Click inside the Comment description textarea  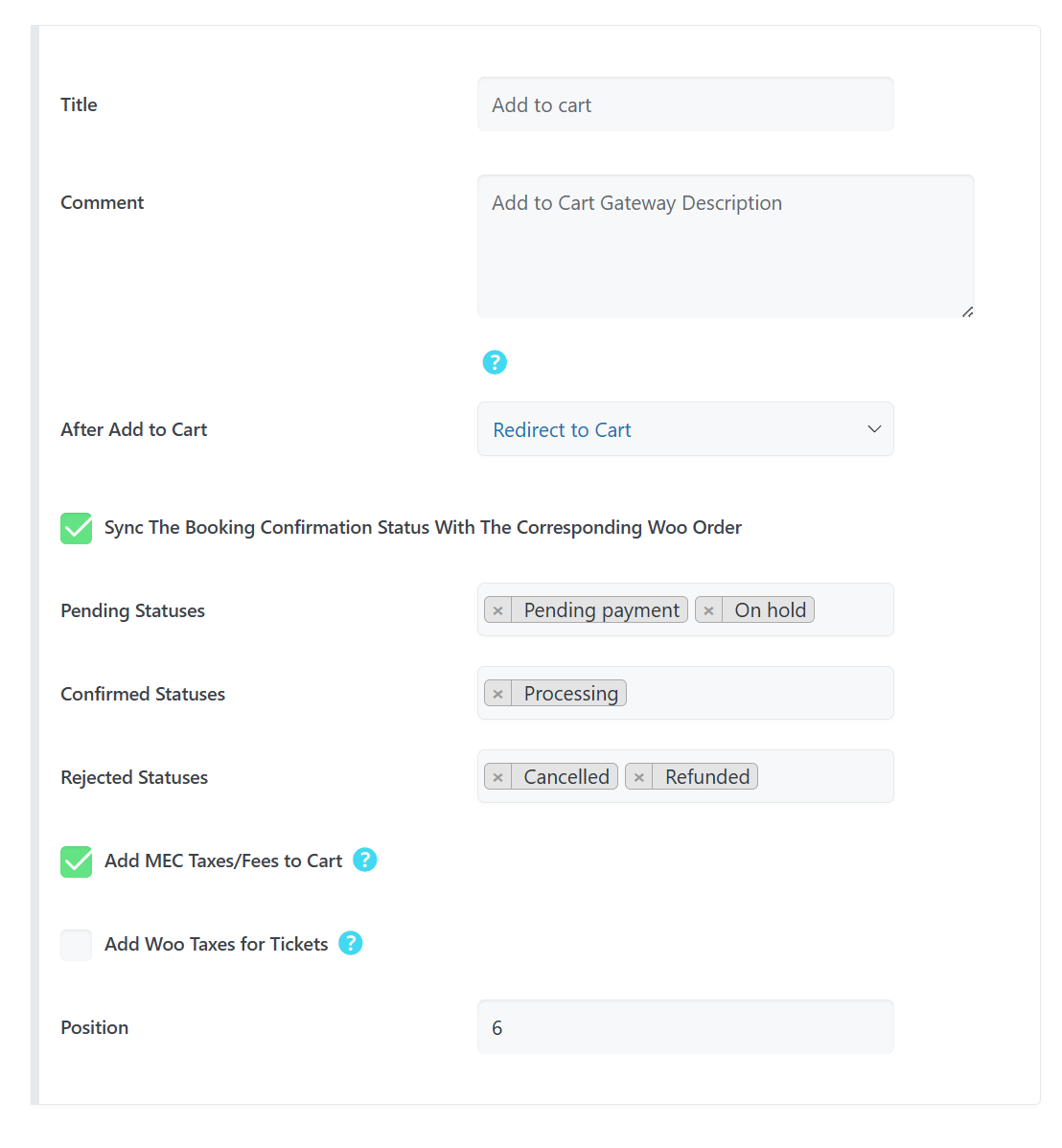point(725,244)
